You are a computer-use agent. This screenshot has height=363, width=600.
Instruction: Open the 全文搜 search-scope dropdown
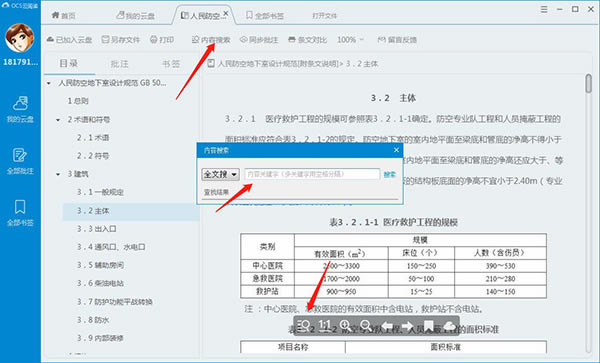[220, 174]
